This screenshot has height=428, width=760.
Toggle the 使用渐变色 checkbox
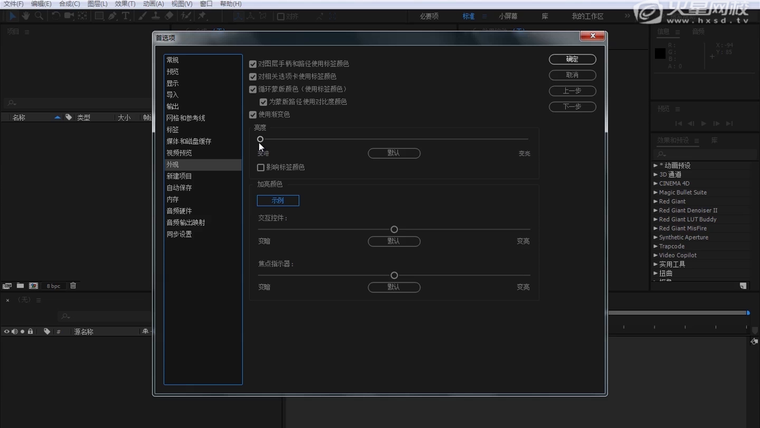tap(253, 114)
